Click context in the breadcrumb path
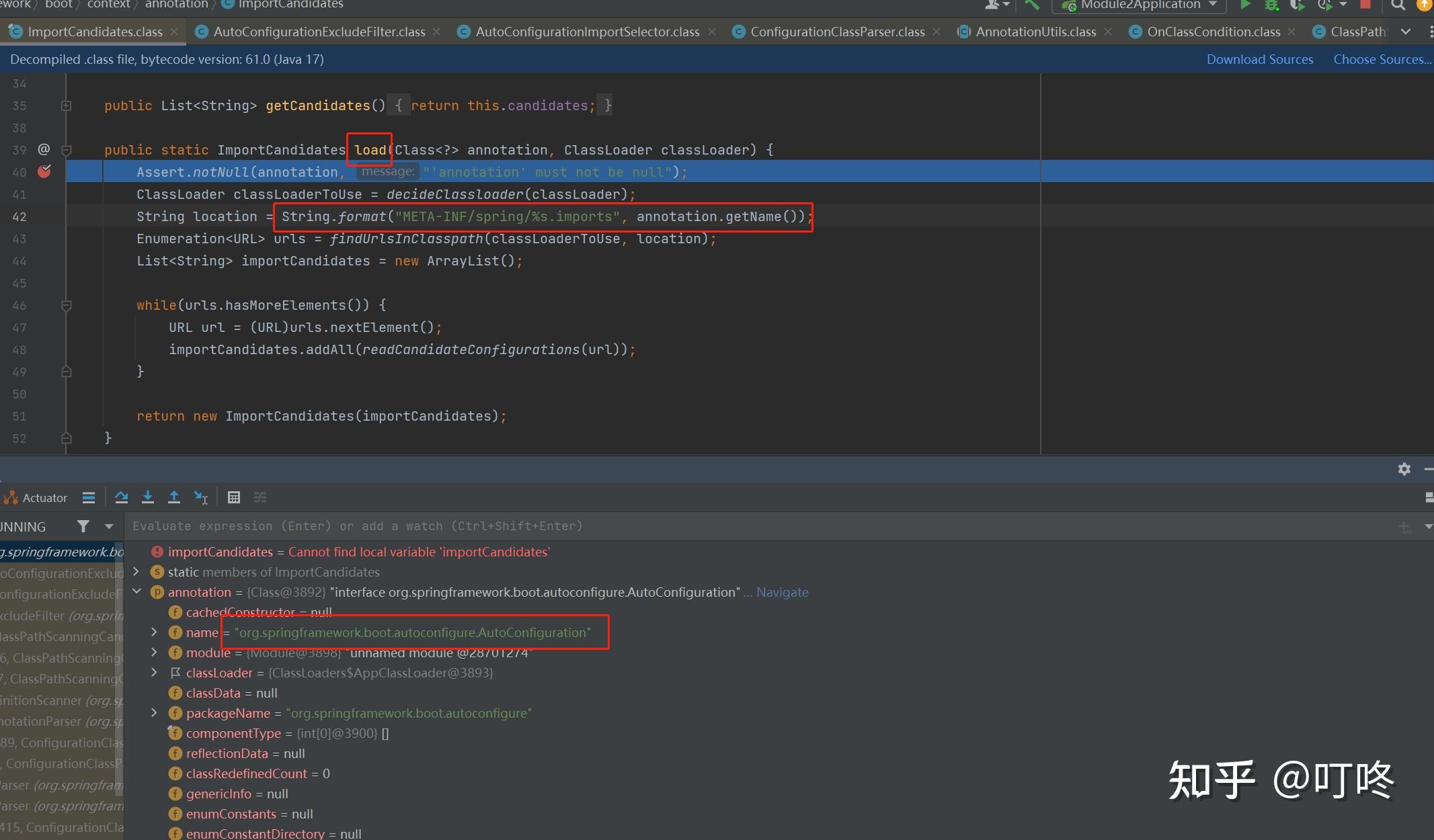 (x=108, y=5)
